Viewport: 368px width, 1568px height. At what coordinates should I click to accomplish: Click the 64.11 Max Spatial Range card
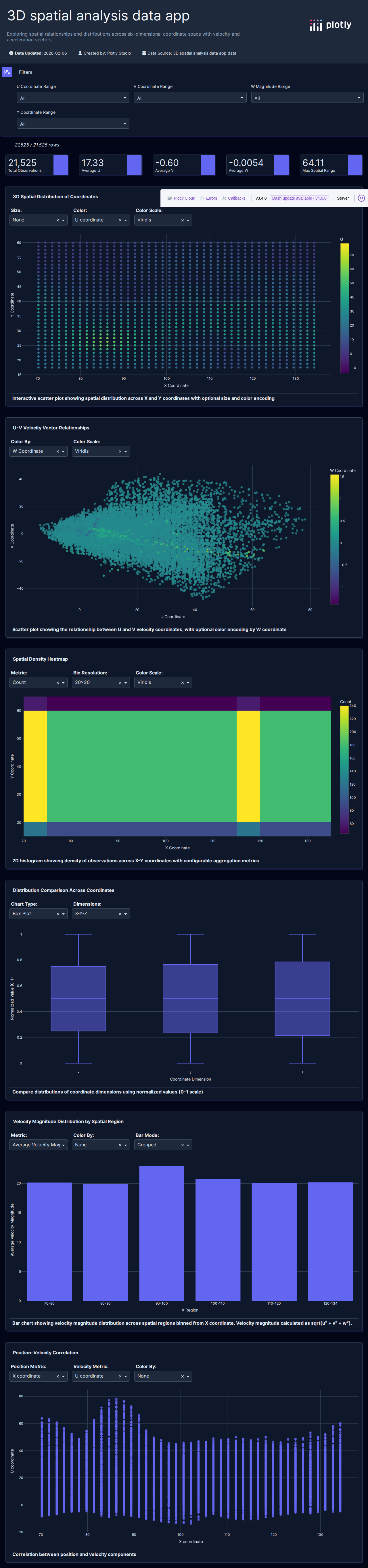[331, 165]
